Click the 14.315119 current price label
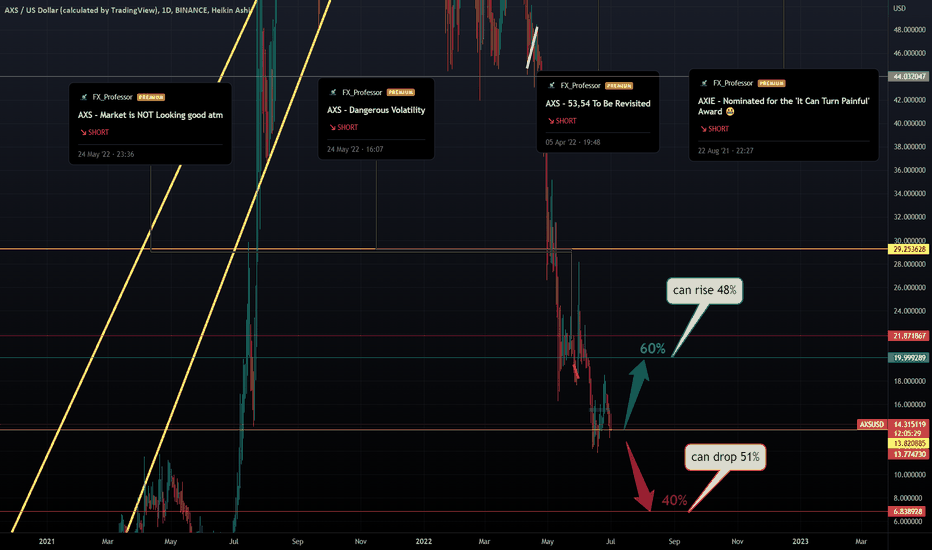Screen dimensions: 932x550 coord(908,425)
